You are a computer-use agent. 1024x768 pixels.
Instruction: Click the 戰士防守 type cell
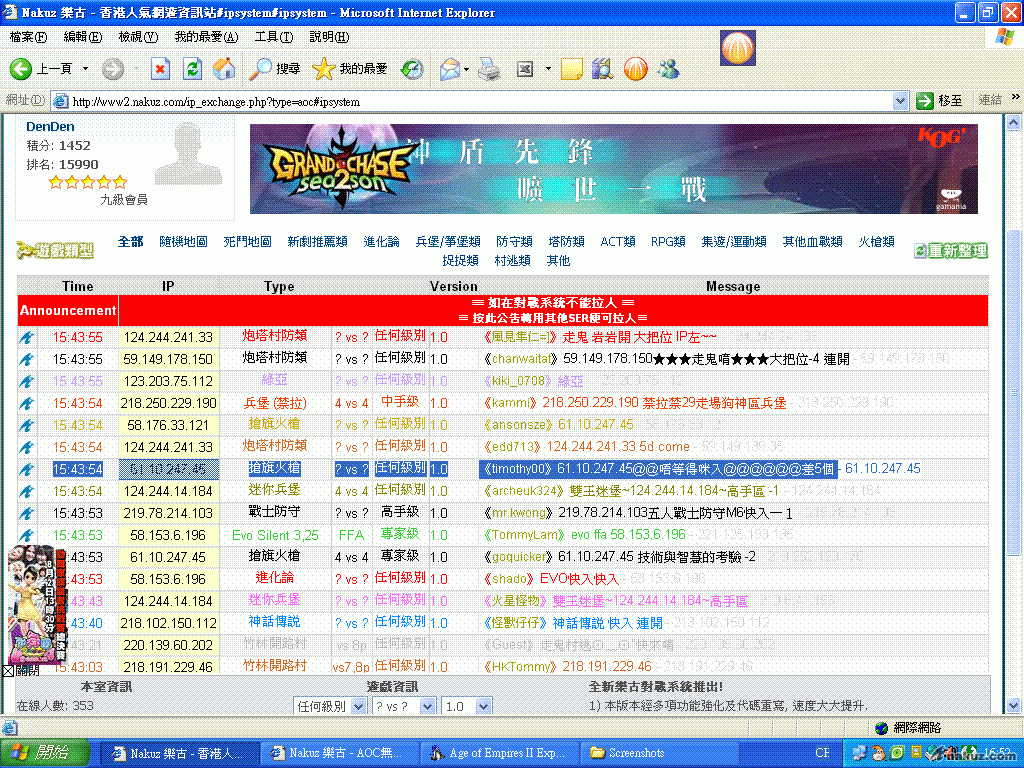pyautogui.click(x=275, y=513)
